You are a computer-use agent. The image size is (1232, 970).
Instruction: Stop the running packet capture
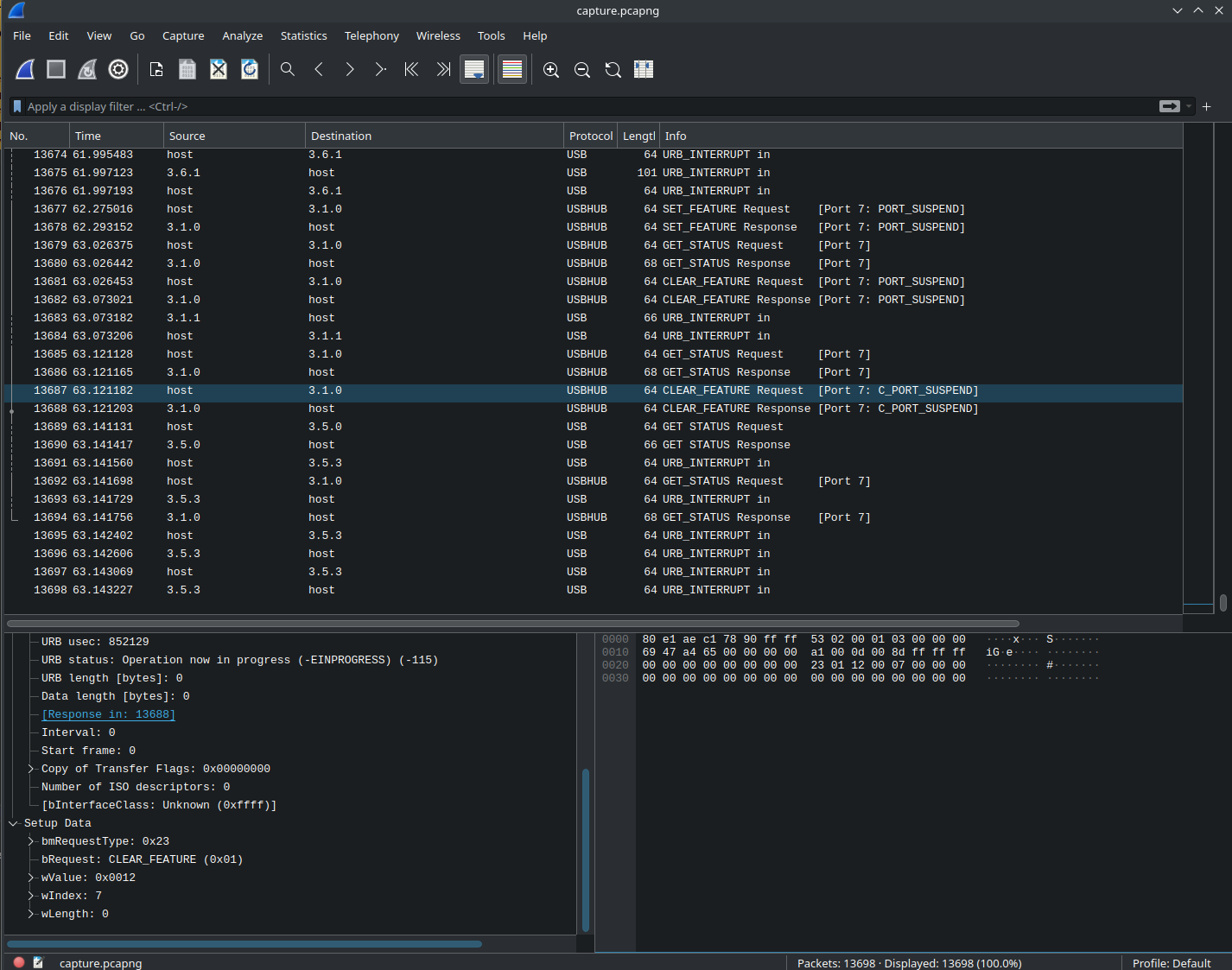56,69
